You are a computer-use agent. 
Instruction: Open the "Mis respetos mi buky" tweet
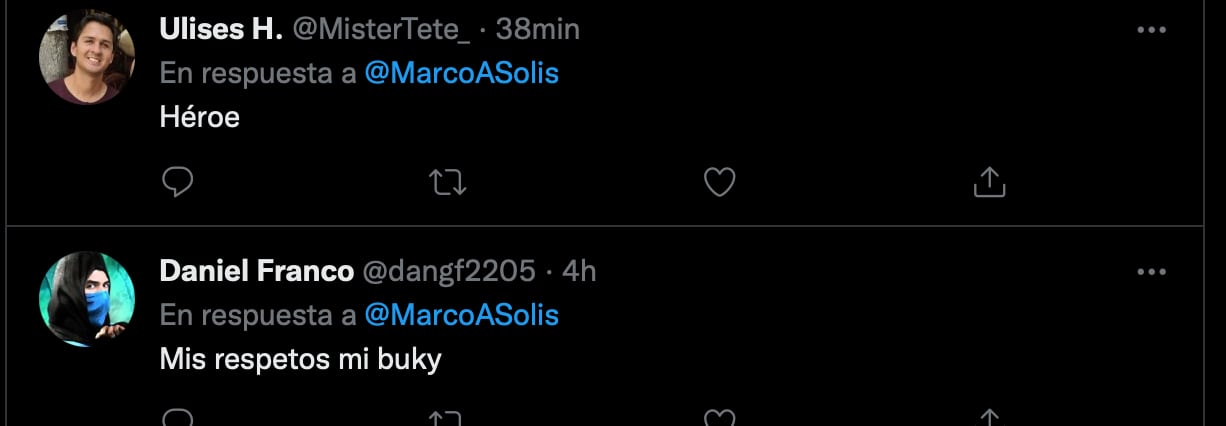coord(300,360)
